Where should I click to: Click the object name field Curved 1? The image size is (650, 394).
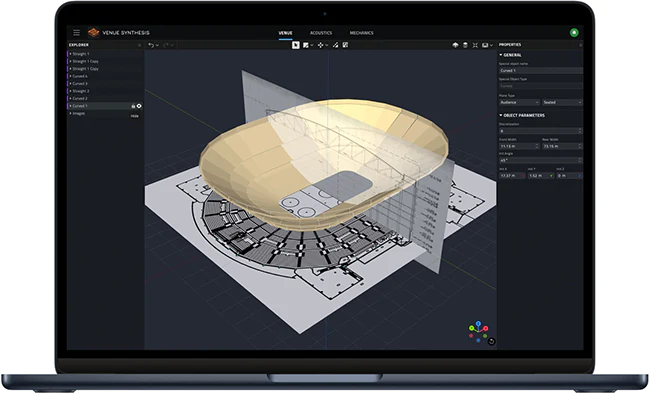click(x=541, y=71)
